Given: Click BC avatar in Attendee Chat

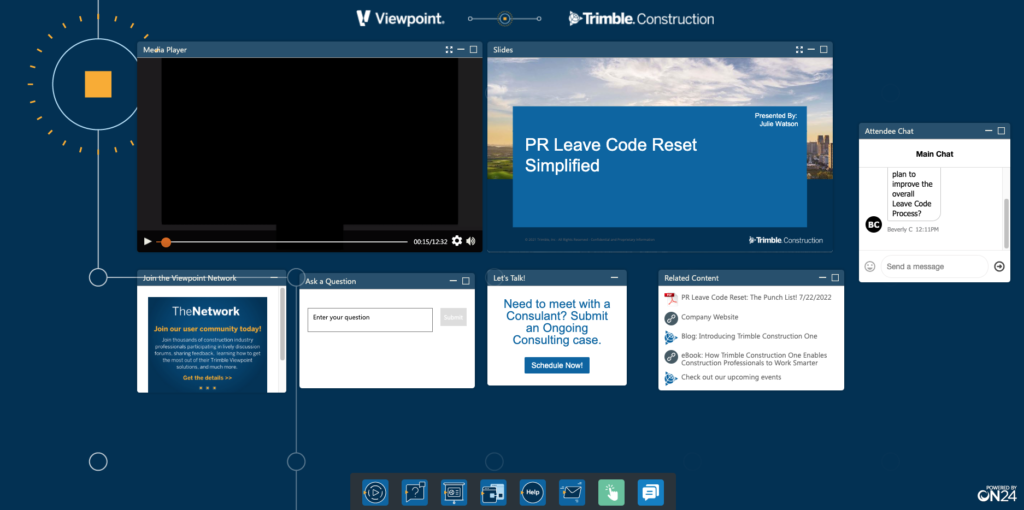Looking at the screenshot, I should [x=874, y=224].
